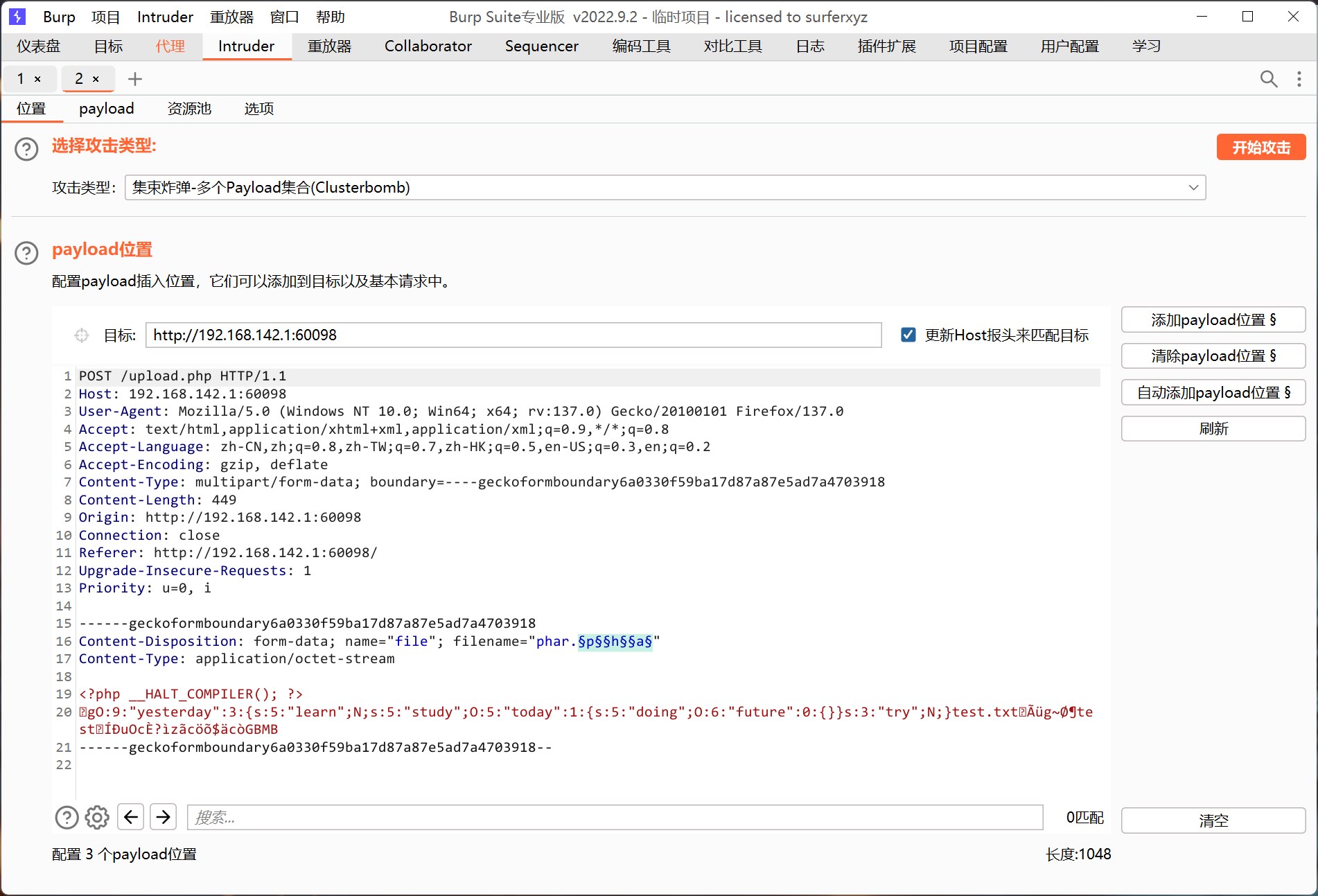
Task: Click the <?php __HALT_COMPILER(); ?> line
Action: (191, 694)
